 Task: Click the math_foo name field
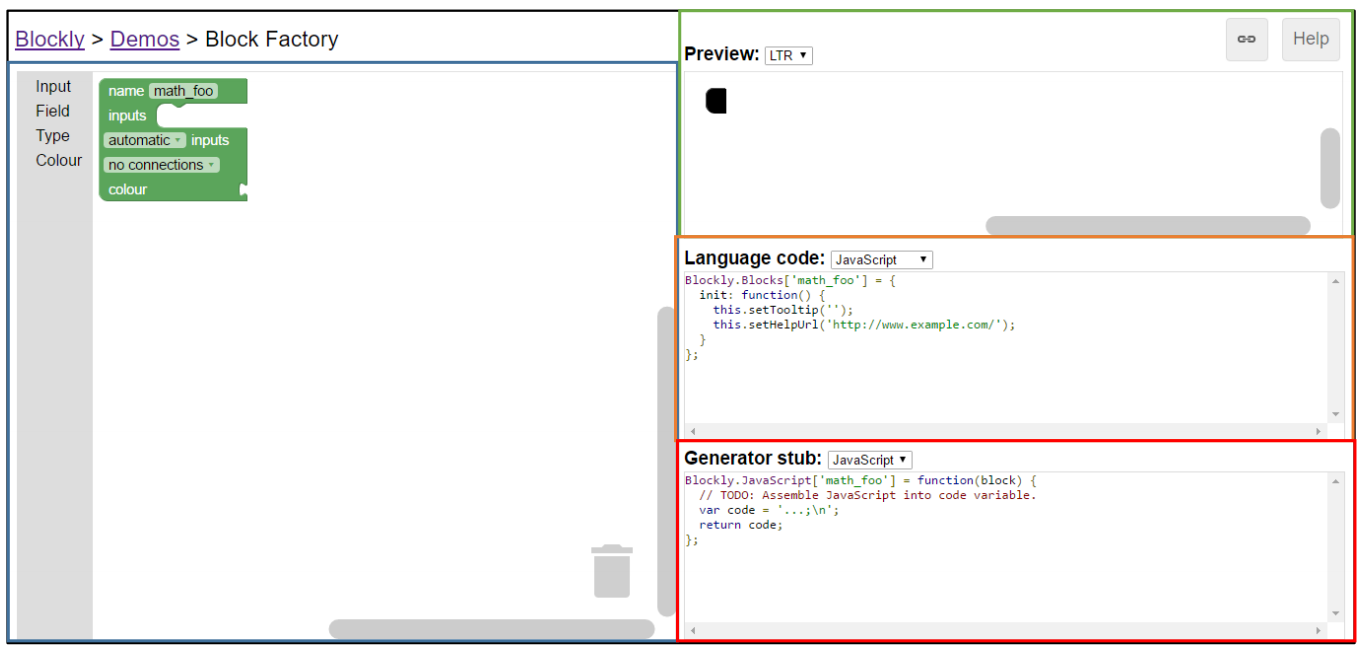click(x=183, y=91)
